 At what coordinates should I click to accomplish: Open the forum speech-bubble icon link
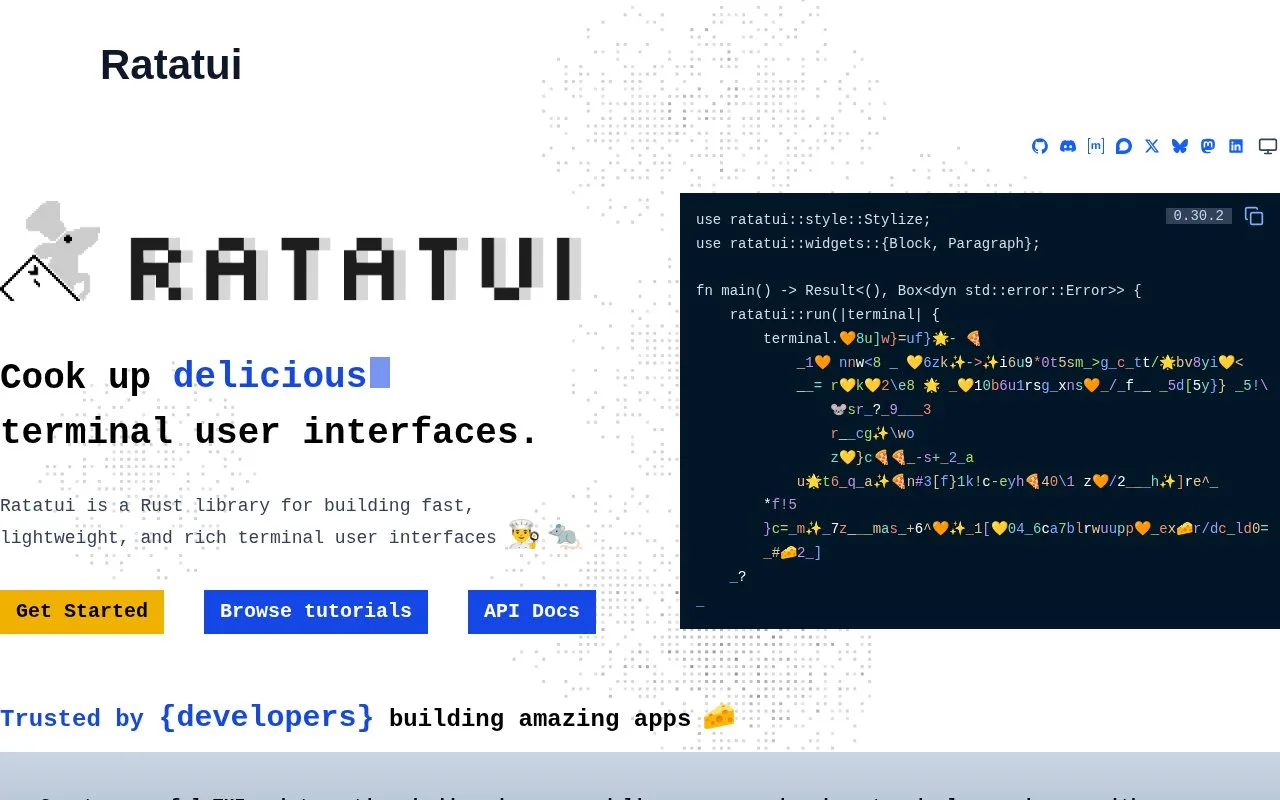(1124, 146)
